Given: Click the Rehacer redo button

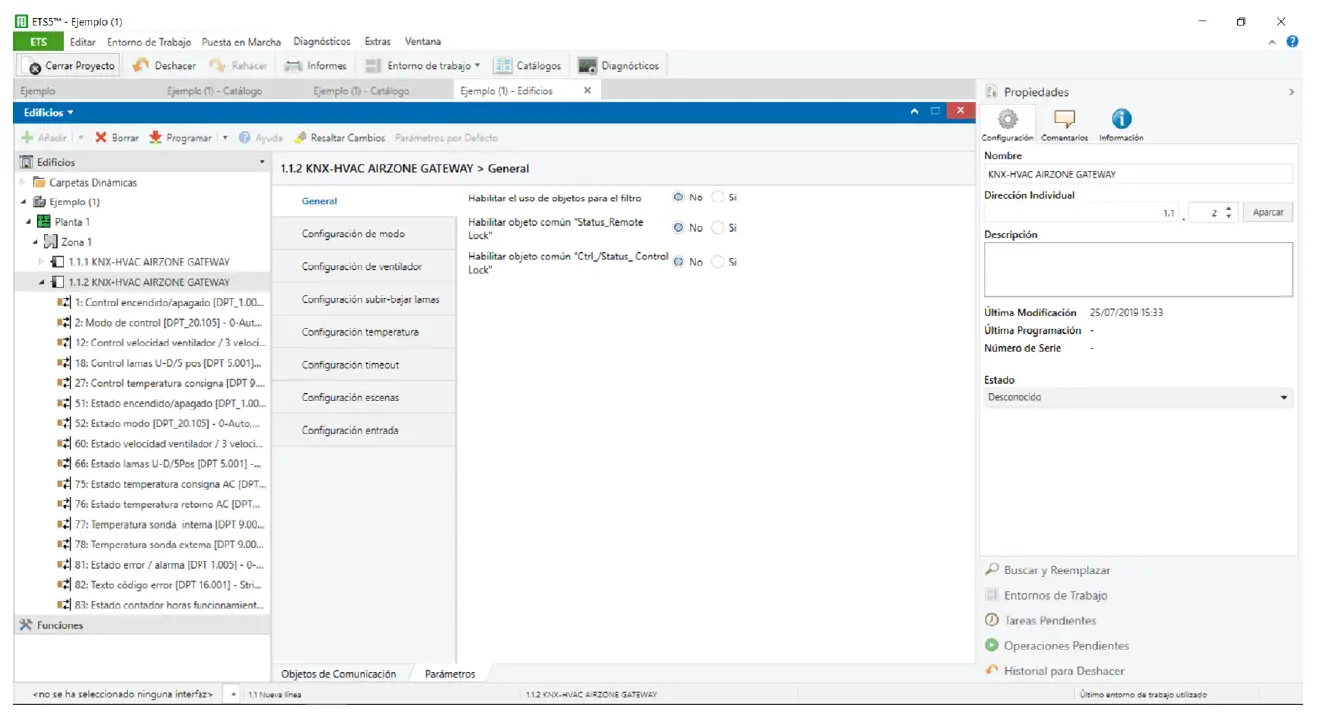Looking at the screenshot, I should tap(238, 66).
